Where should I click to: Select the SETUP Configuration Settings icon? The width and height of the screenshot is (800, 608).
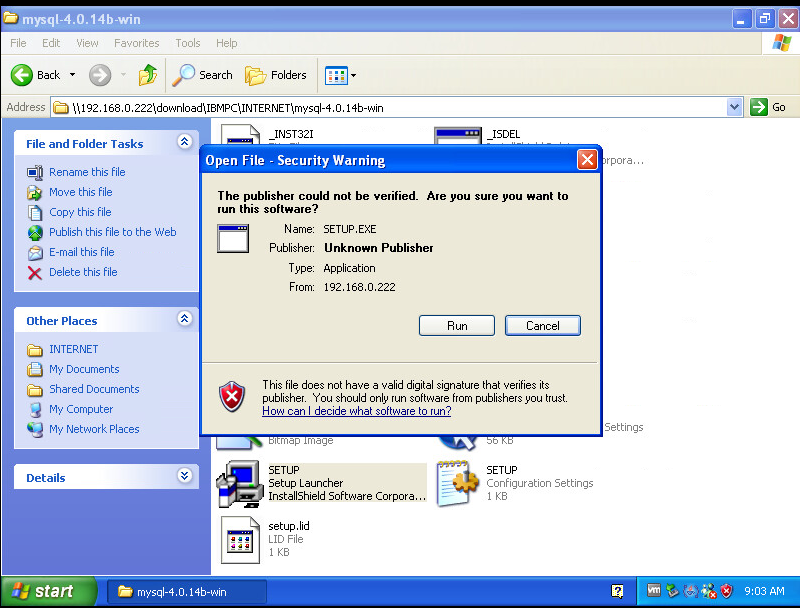[458, 485]
